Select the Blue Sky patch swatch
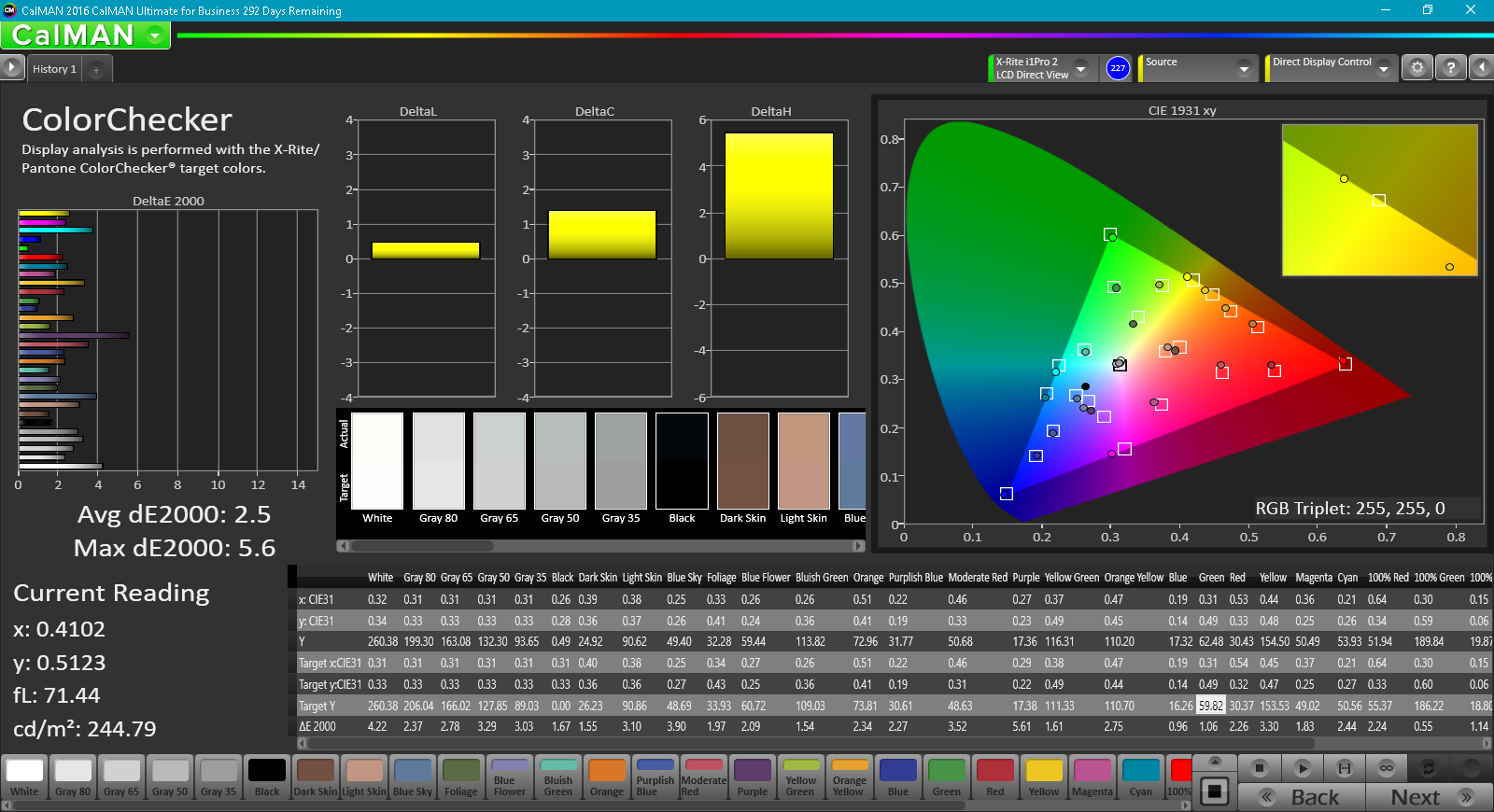1494x812 pixels. coord(413,777)
